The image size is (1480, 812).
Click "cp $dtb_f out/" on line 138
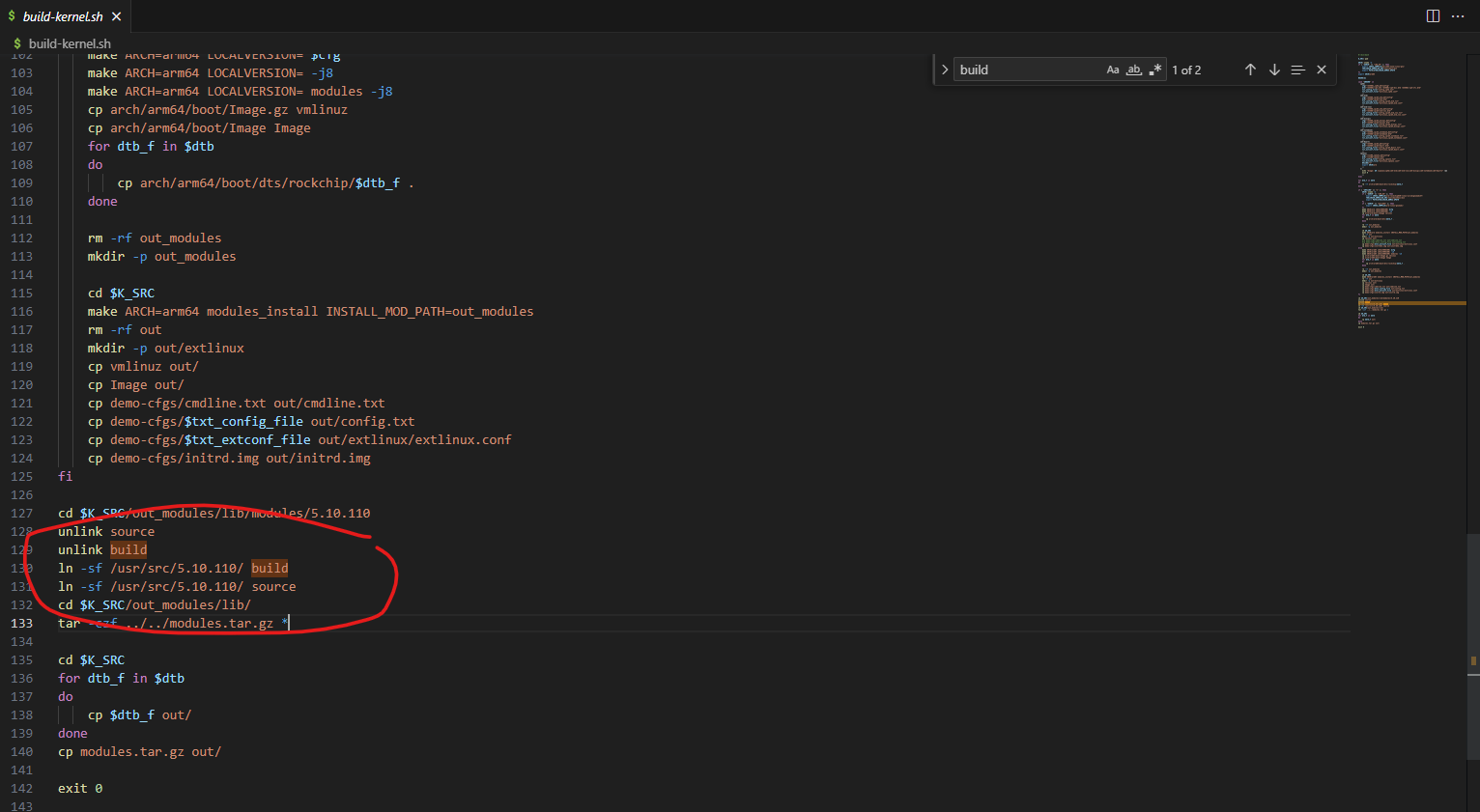coord(139,714)
